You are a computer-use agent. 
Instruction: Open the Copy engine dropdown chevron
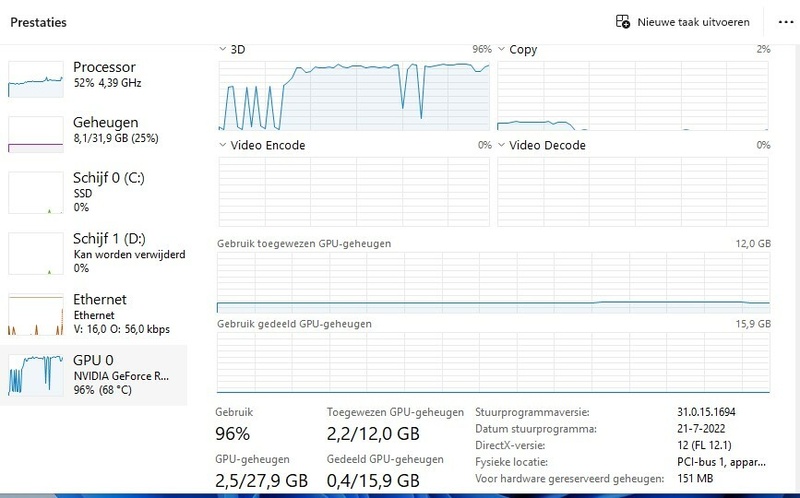(501, 49)
